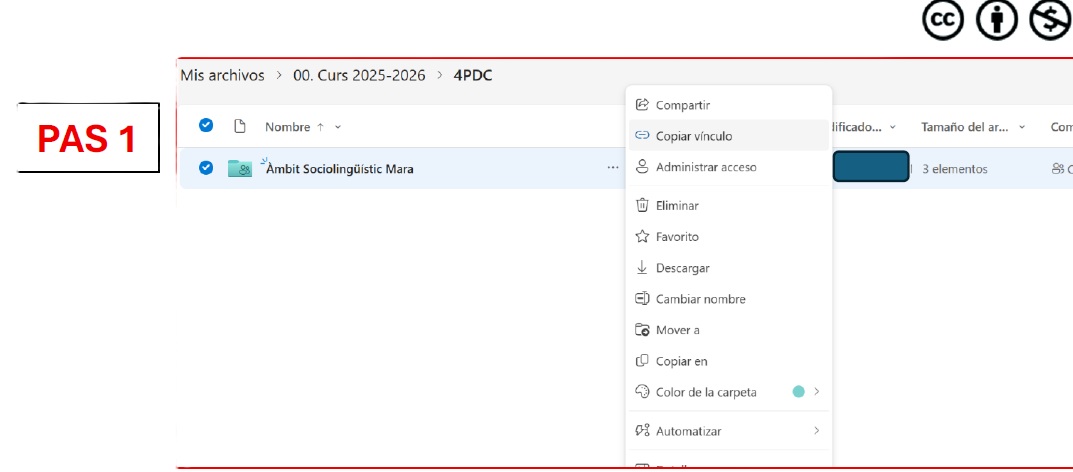Expand the Color de la carpeta submenu arrow
Viewport: 1073px width, 472px height.
pos(817,392)
